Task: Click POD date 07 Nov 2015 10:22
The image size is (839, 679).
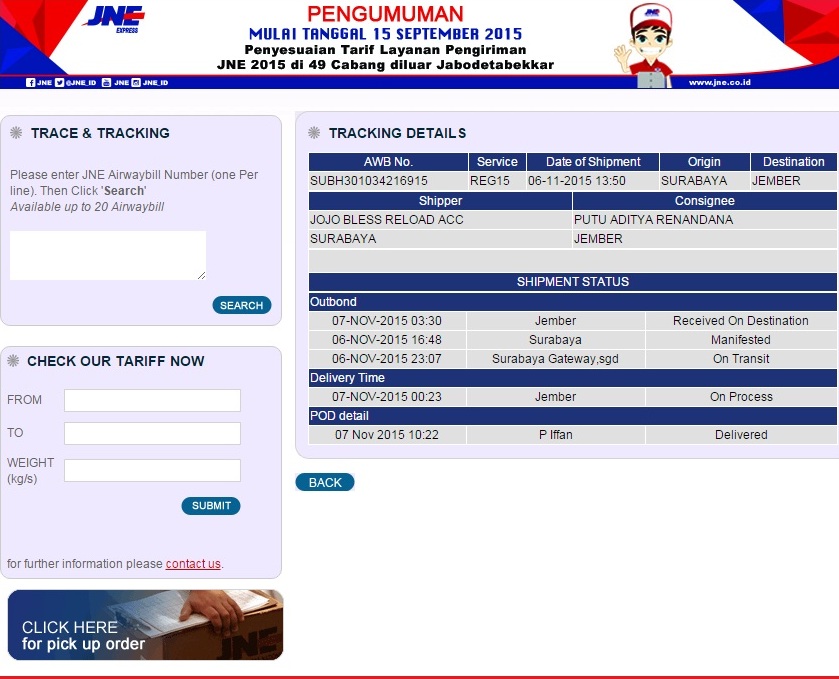Action: click(x=387, y=434)
